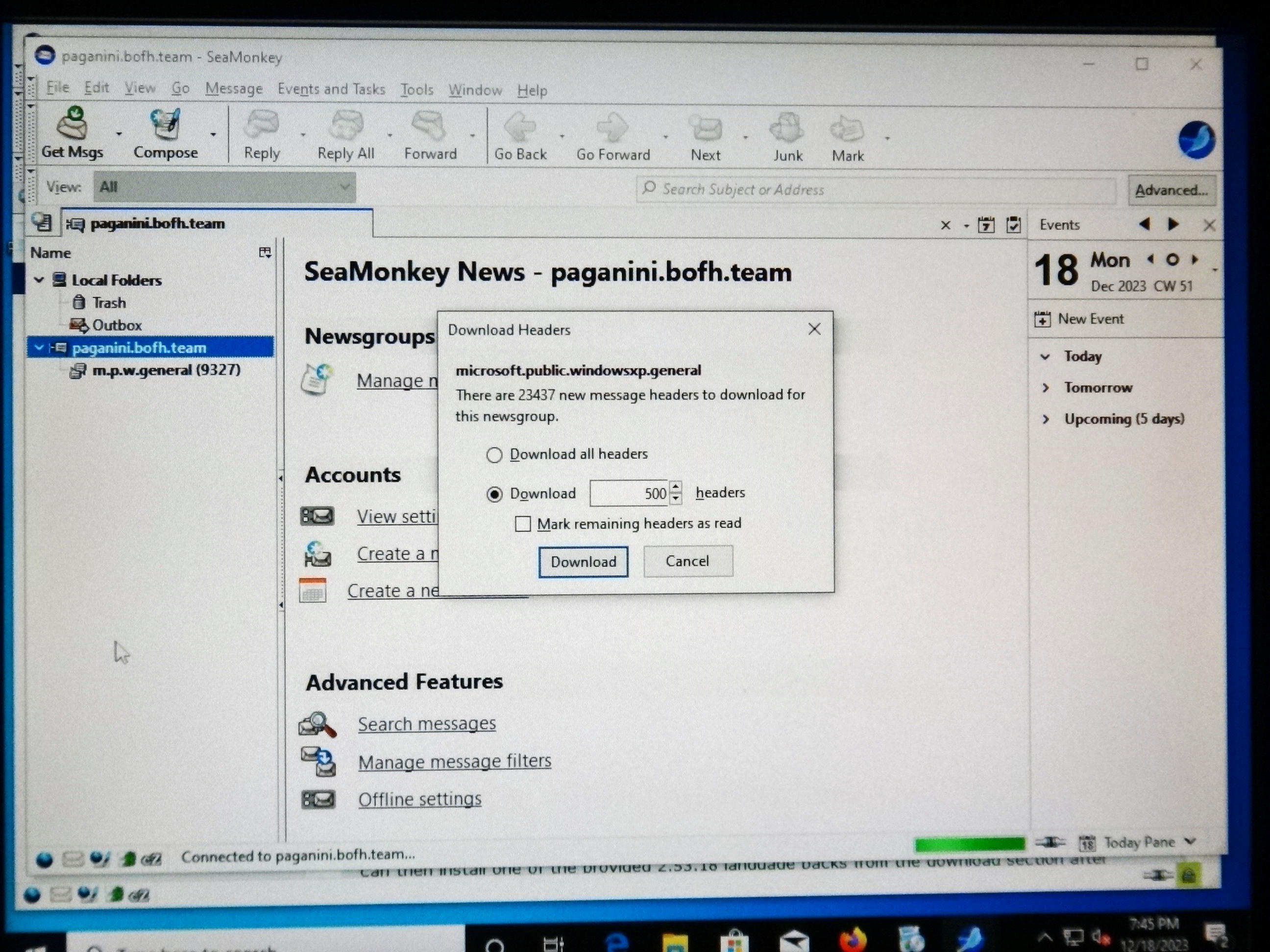
Task: Click the Manage message filters icon
Action: [318, 762]
